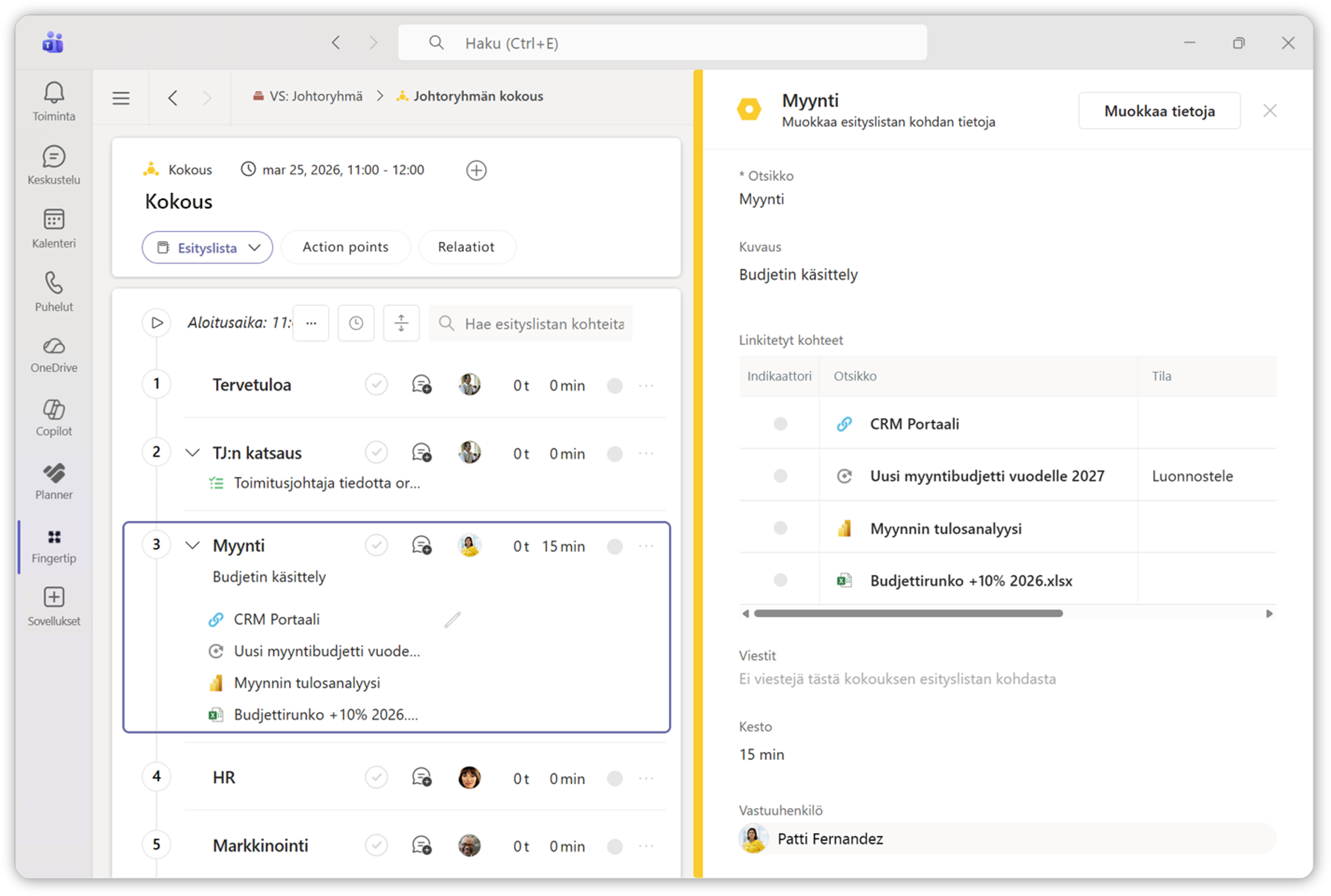Add comment icon on Myynti row
Image resolution: width=1331 pixels, height=896 pixels.
click(422, 546)
